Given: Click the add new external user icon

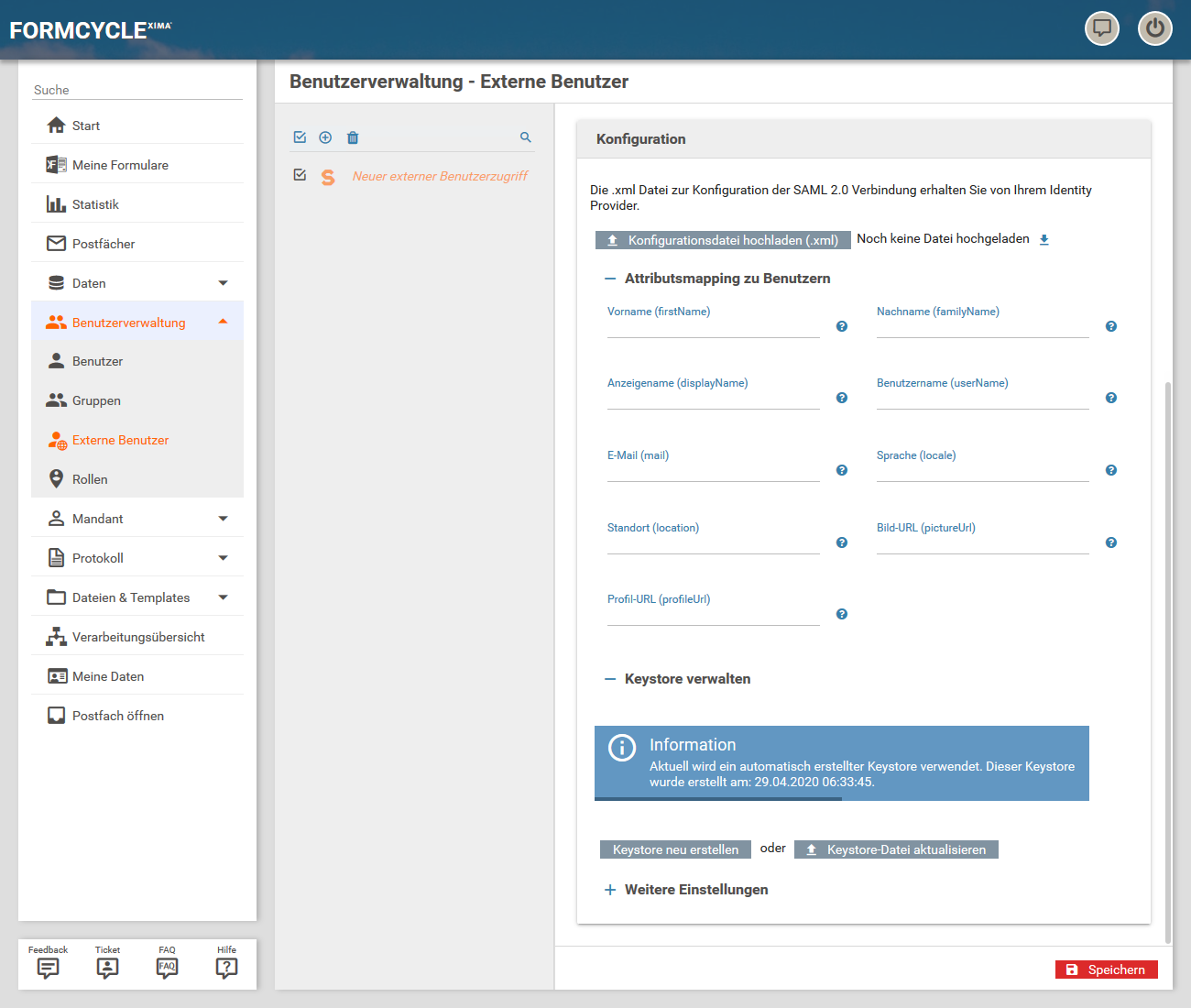Looking at the screenshot, I should [325, 137].
